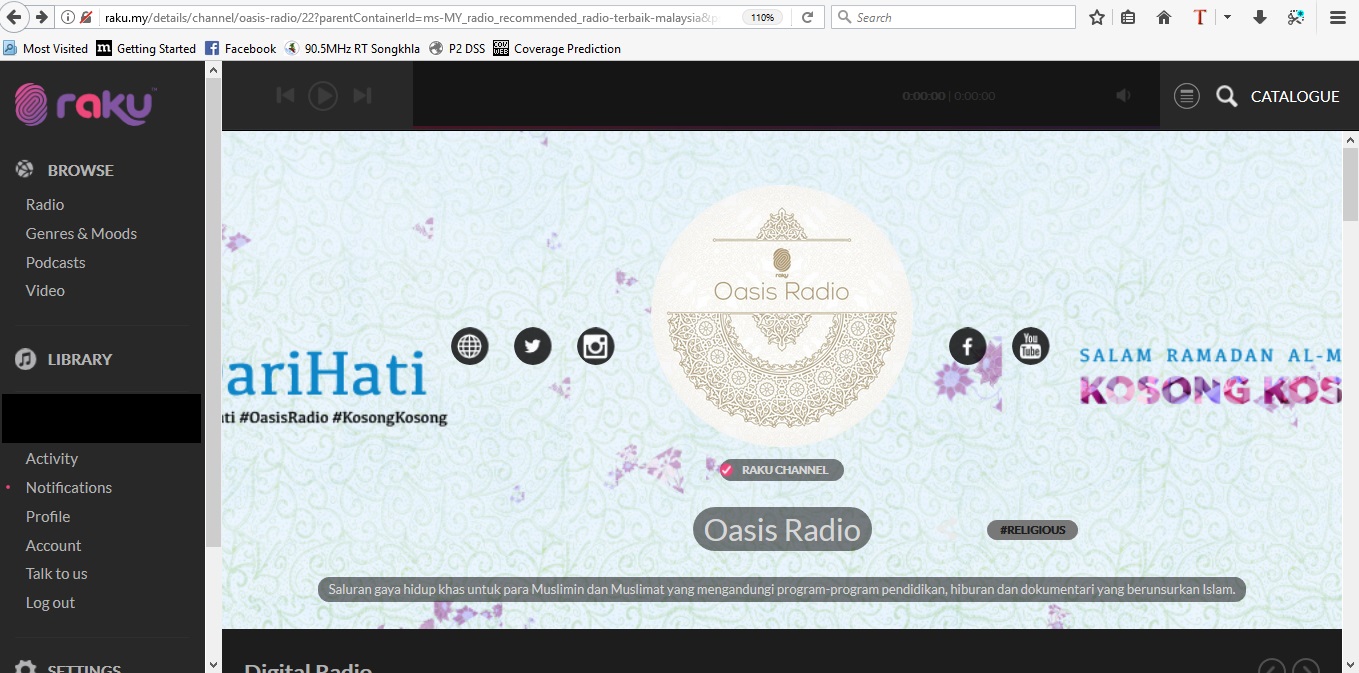The height and width of the screenshot is (673, 1359).
Task: Go back with the browser back arrow
Action: (x=14, y=17)
